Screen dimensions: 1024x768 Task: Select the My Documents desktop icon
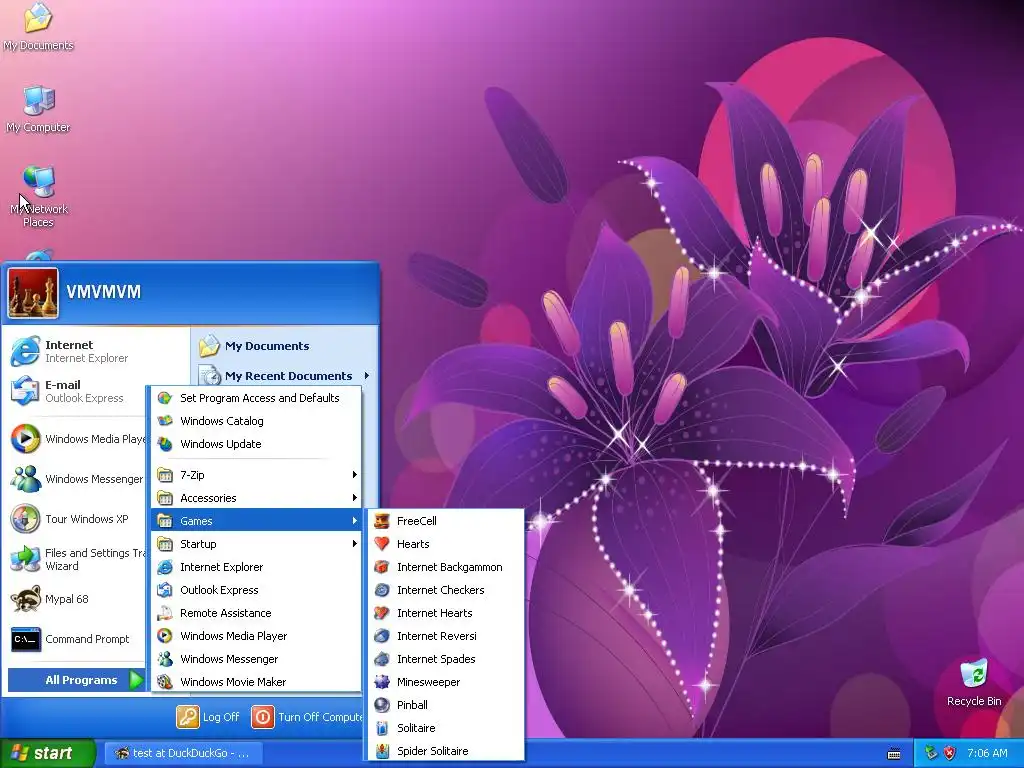[38, 27]
